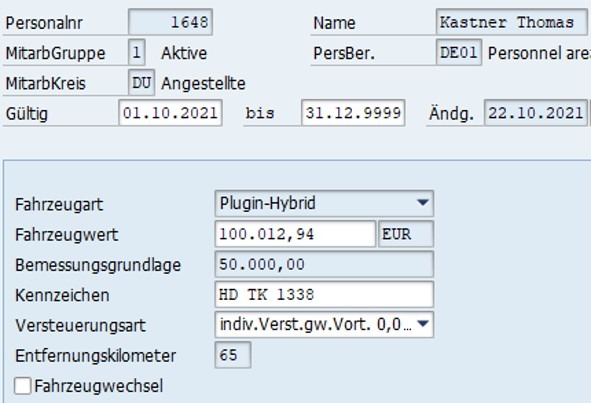
Task: Click the Versteuerungsart label
Action: [80, 325]
